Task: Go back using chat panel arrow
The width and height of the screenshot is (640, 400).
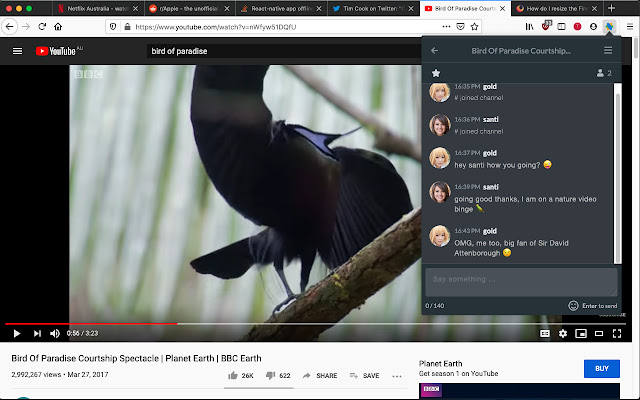Action: (x=434, y=50)
